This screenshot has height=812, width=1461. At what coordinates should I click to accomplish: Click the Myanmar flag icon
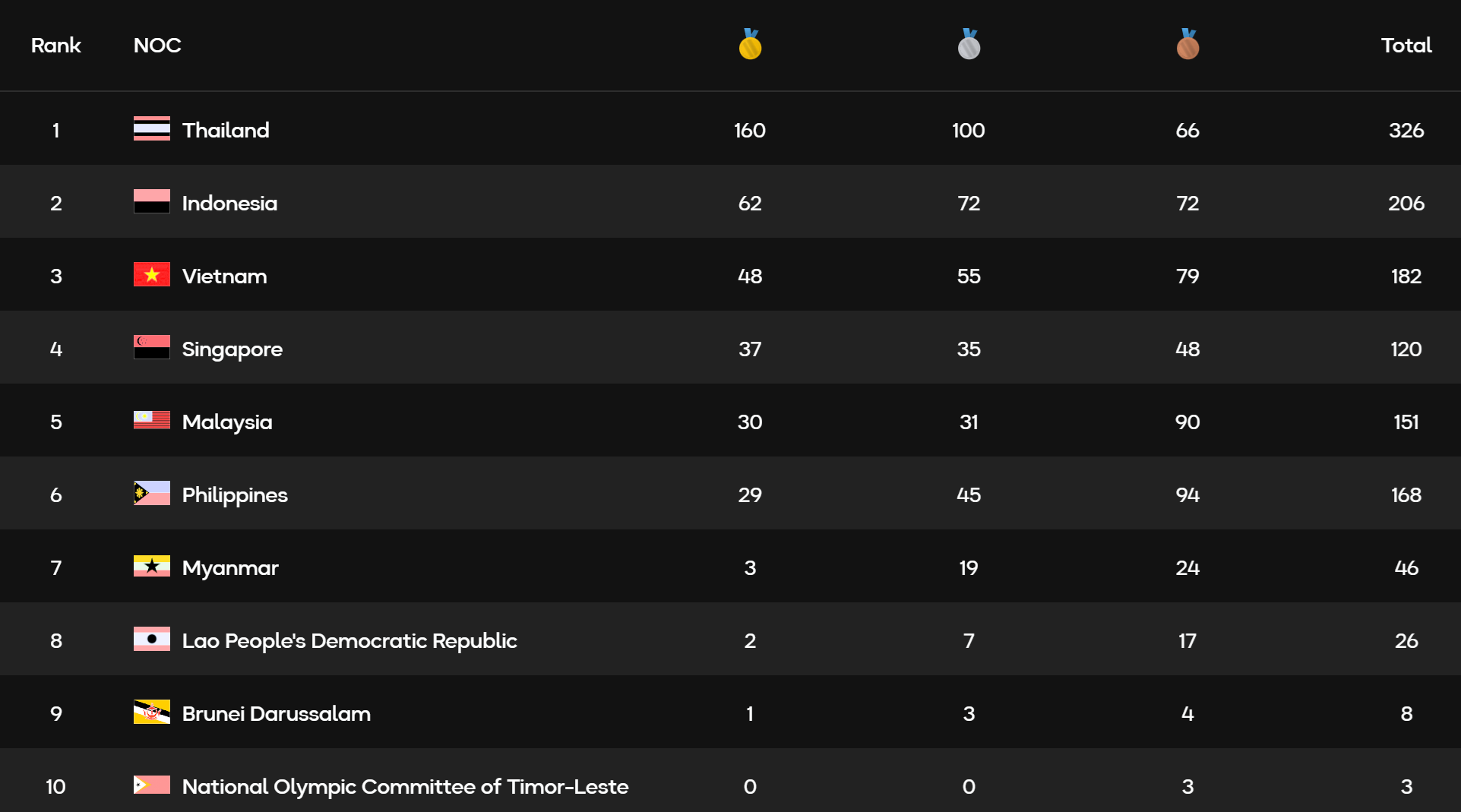coord(152,567)
